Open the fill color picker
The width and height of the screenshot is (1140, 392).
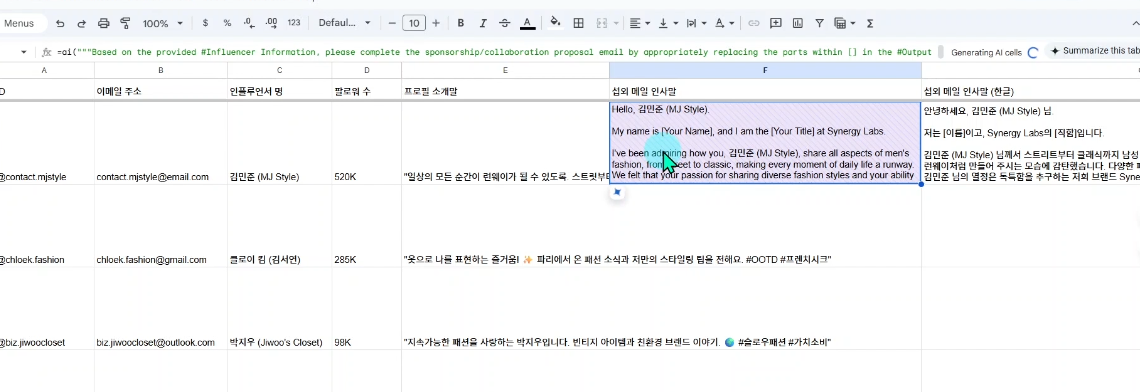tap(555, 23)
